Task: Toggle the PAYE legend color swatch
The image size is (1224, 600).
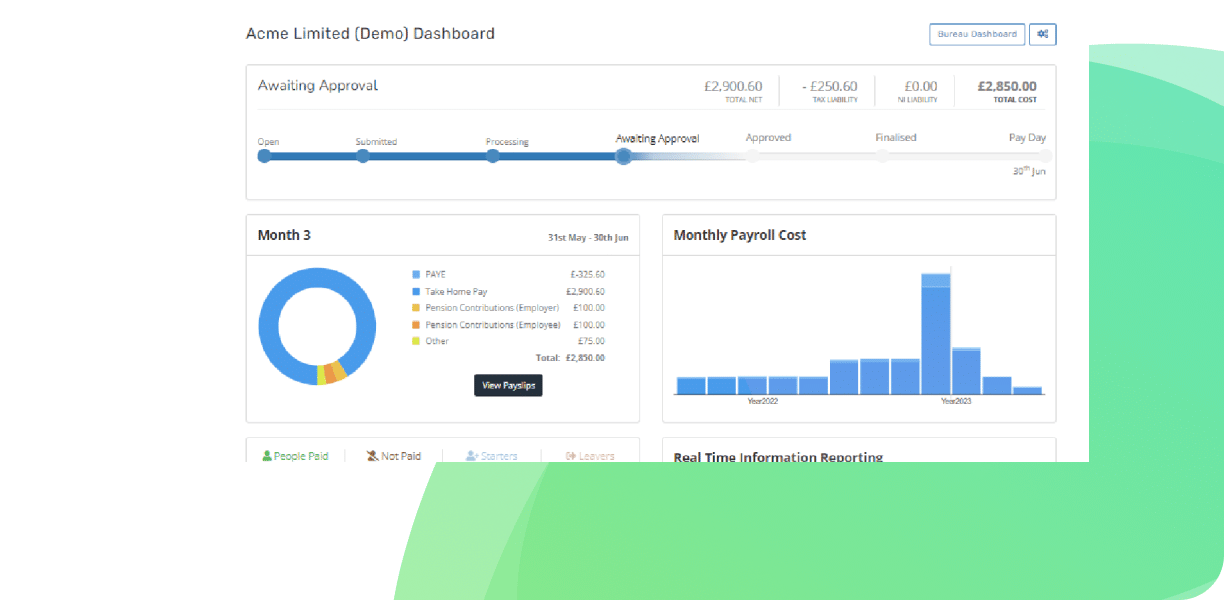Action: coord(416,274)
